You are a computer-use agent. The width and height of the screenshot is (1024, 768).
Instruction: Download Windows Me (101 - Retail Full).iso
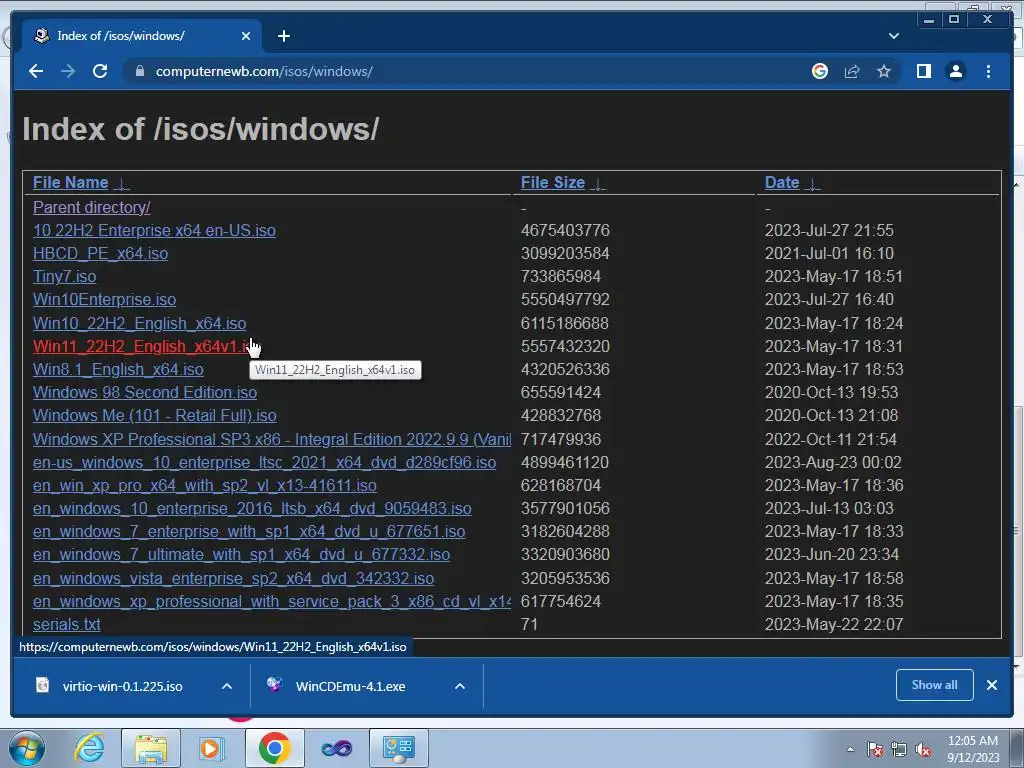pos(155,416)
